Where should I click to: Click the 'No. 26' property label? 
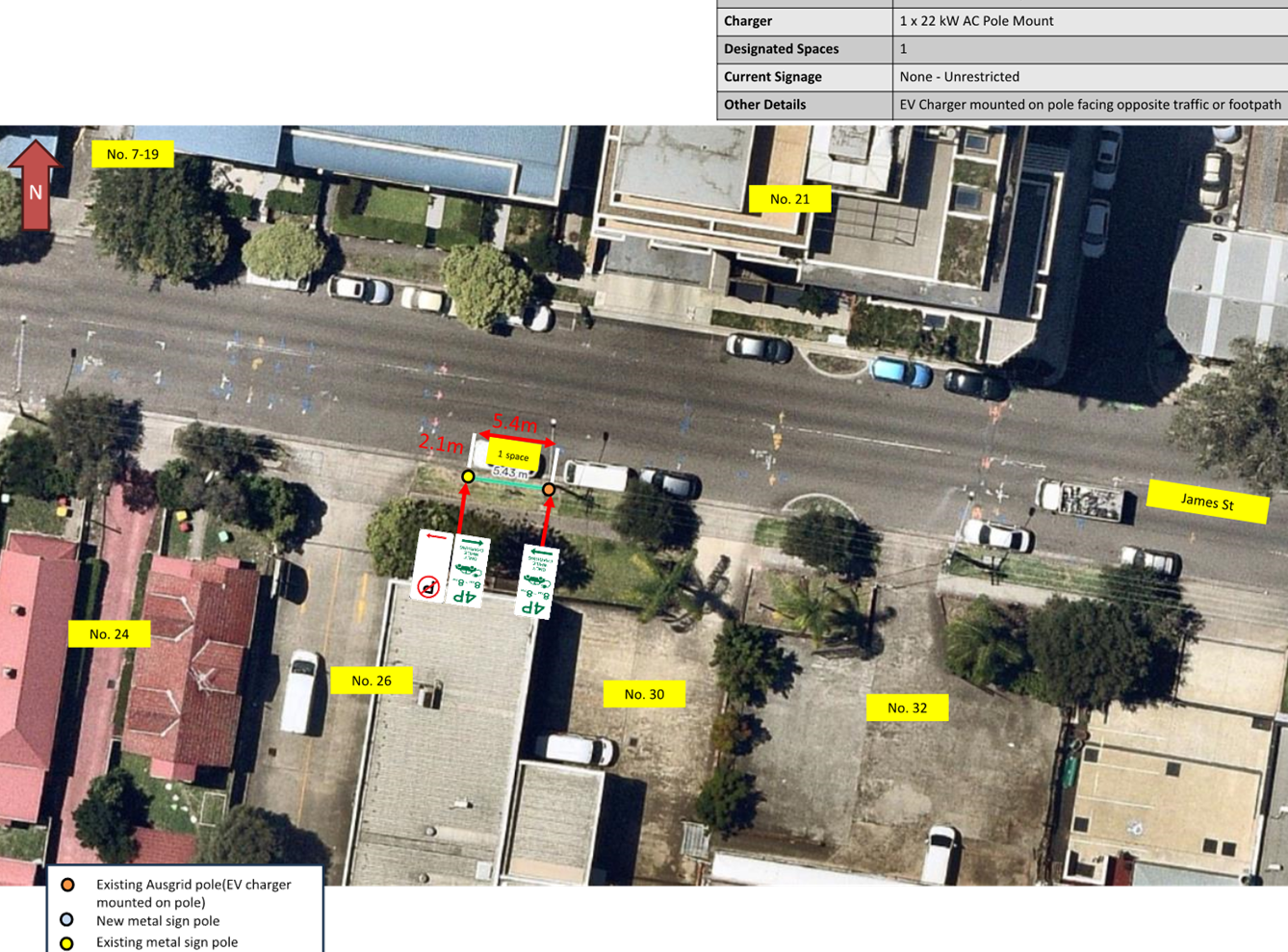pos(371,681)
